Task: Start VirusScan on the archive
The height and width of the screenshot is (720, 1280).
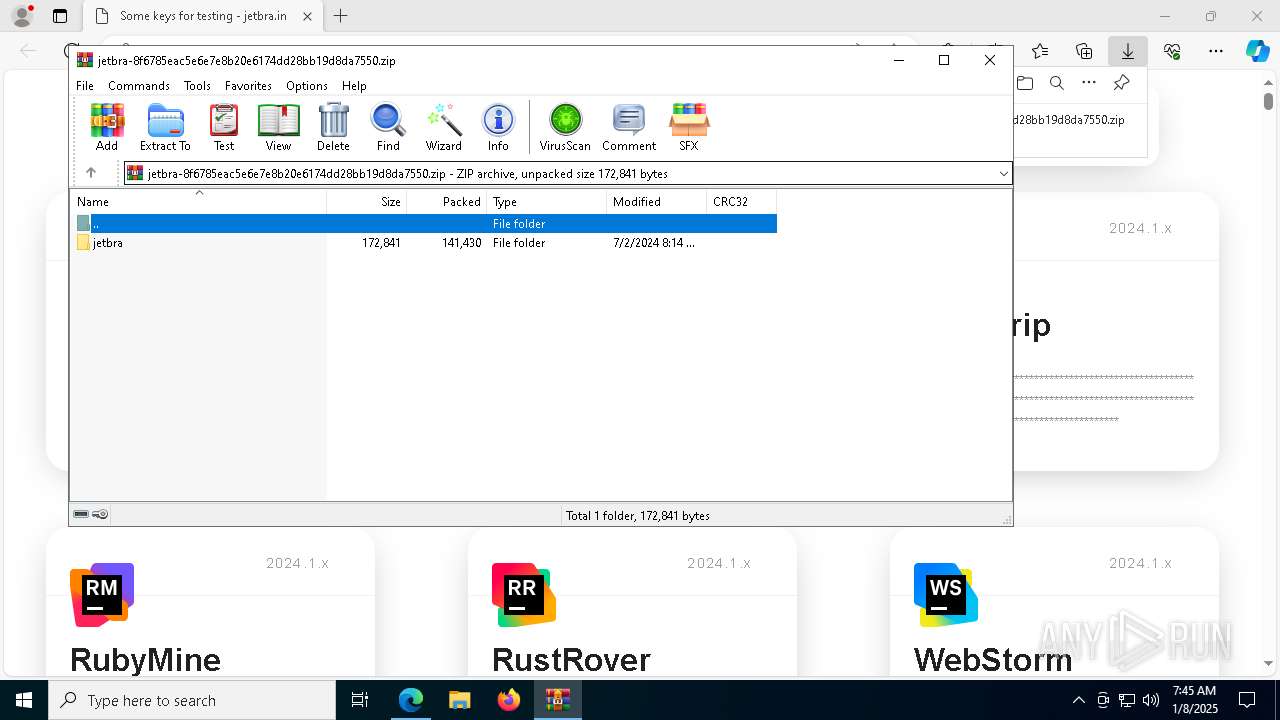Action: (565, 127)
